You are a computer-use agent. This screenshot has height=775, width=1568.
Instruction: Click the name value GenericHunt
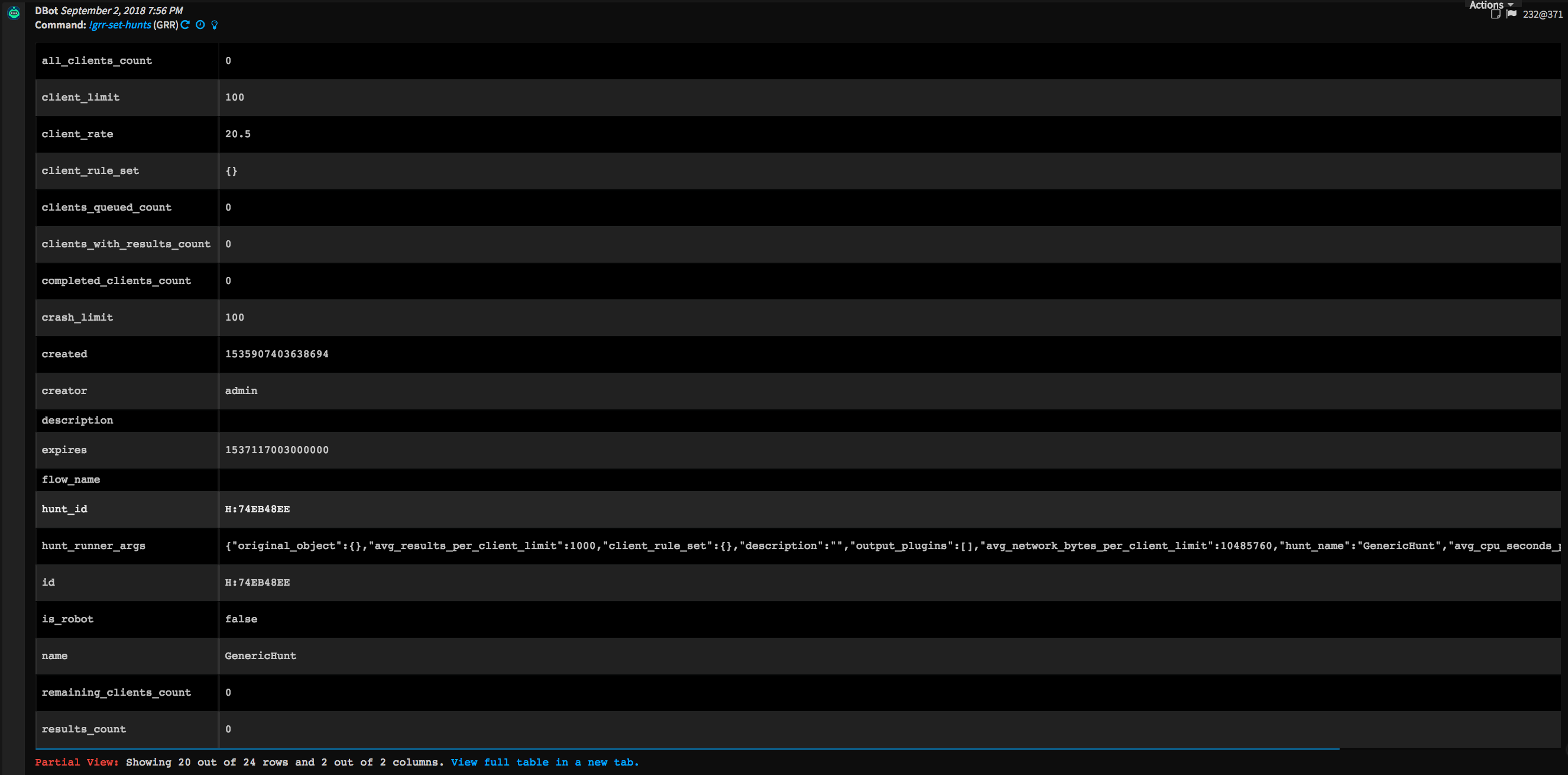click(261, 655)
